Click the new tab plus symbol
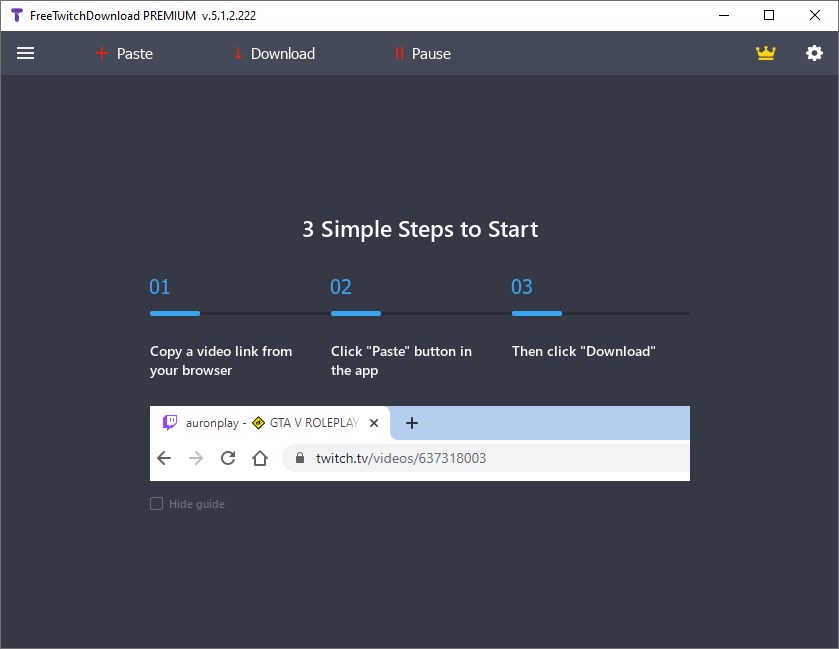This screenshot has width=839, height=649. (412, 422)
